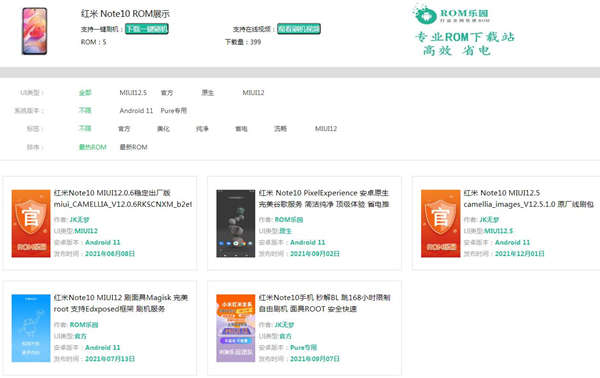Click the date 2021年09月02日
Viewport: 600px width, 378px height.
(315, 254)
